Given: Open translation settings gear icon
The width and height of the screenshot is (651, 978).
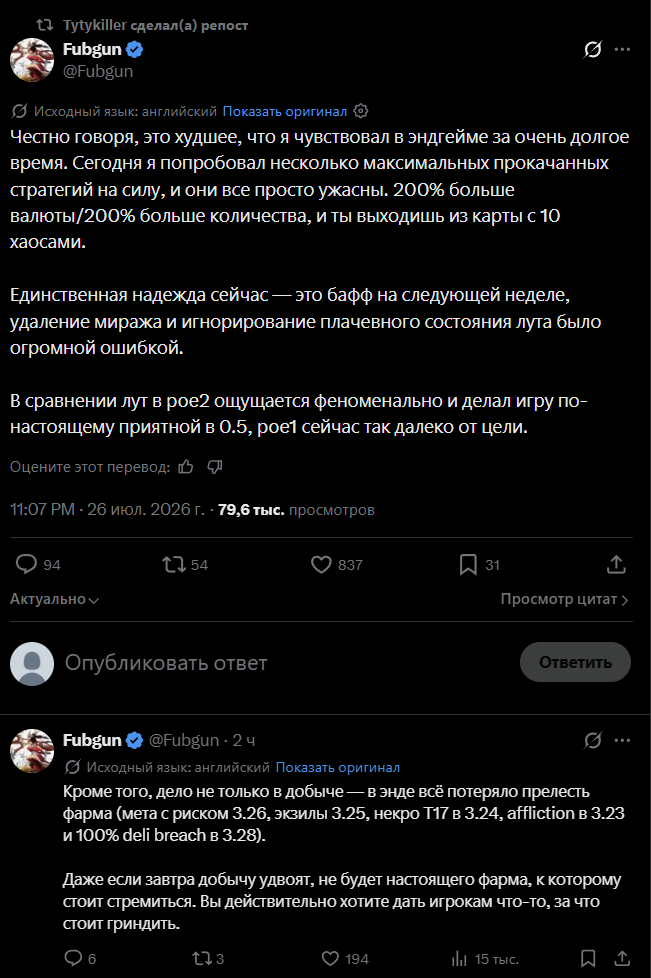Looking at the screenshot, I should point(360,111).
